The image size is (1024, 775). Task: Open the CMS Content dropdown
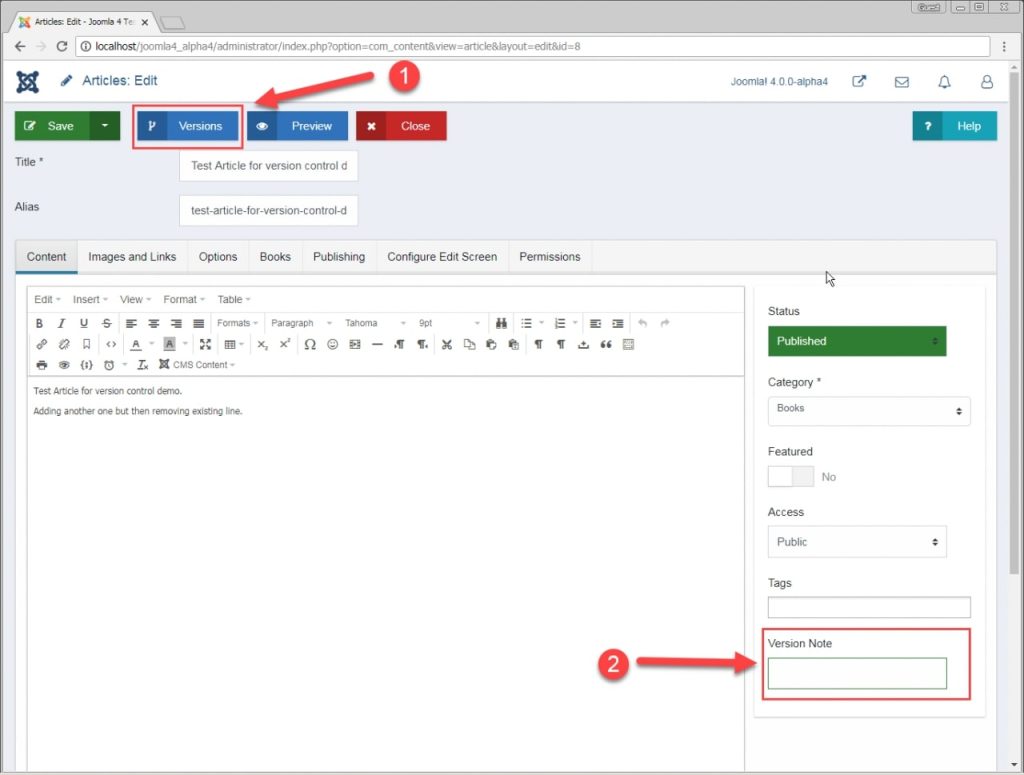[197, 365]
